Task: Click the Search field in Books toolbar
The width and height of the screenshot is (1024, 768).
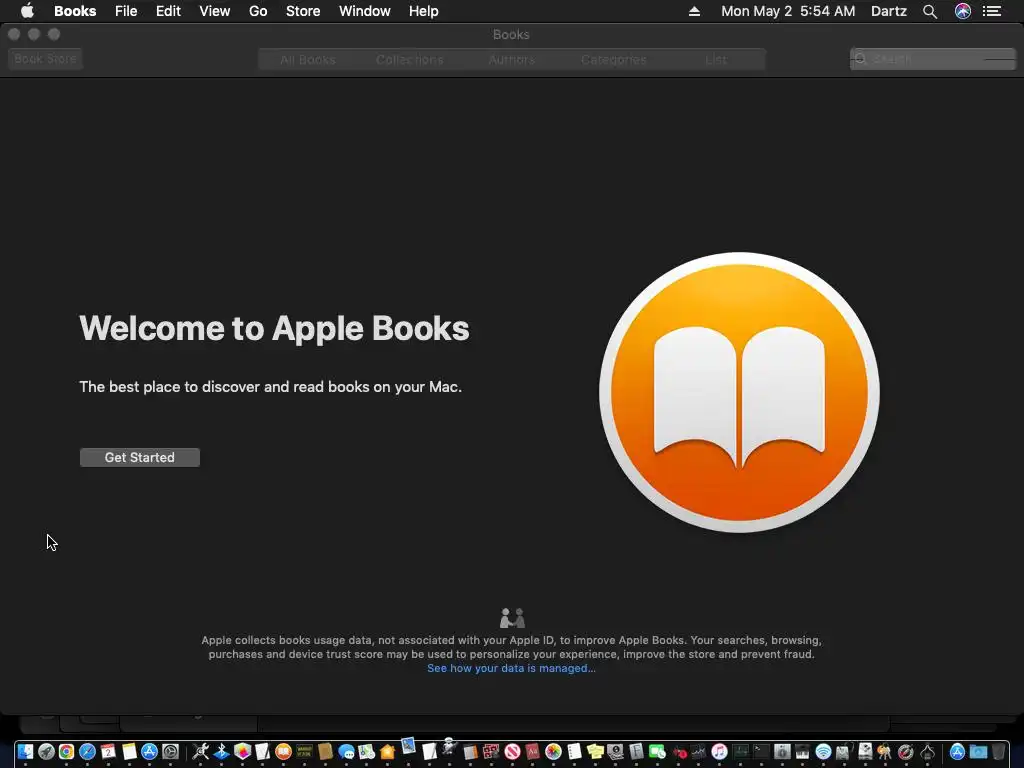Action: pyautogui.click(x=933, y=59)
